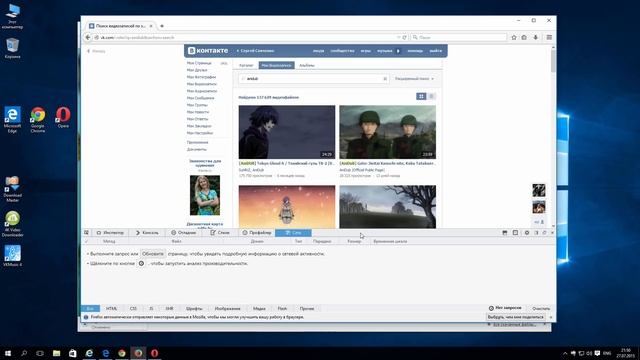Open responsive design mode icon in devtools
Image resolution: width=640 pixels, height=360 pixels.
516,233
